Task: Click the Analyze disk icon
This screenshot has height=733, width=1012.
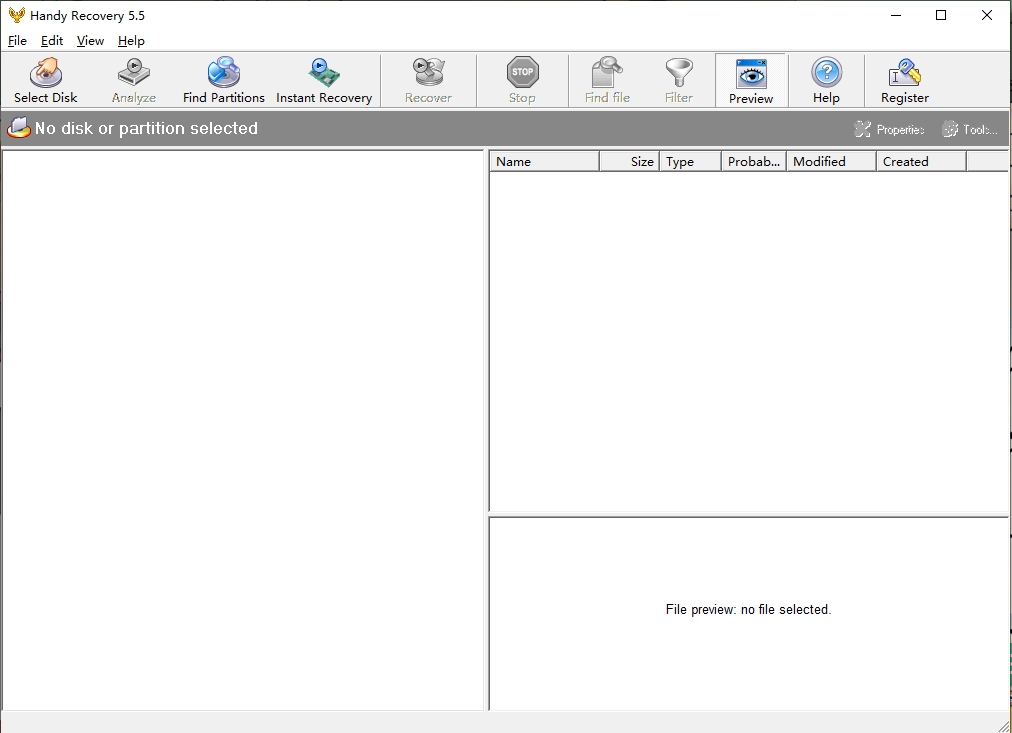Action: [x=134, y=80]
